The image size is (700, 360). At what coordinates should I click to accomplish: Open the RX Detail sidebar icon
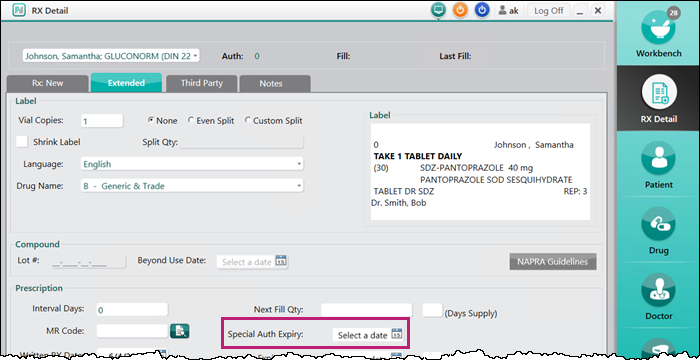[x=658, y=92]
